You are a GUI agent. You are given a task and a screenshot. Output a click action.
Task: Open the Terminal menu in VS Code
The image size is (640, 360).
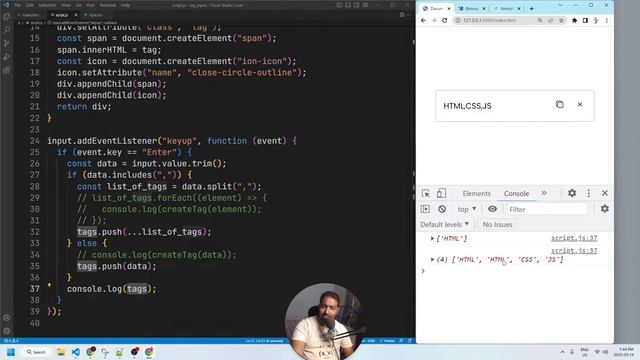107,5
